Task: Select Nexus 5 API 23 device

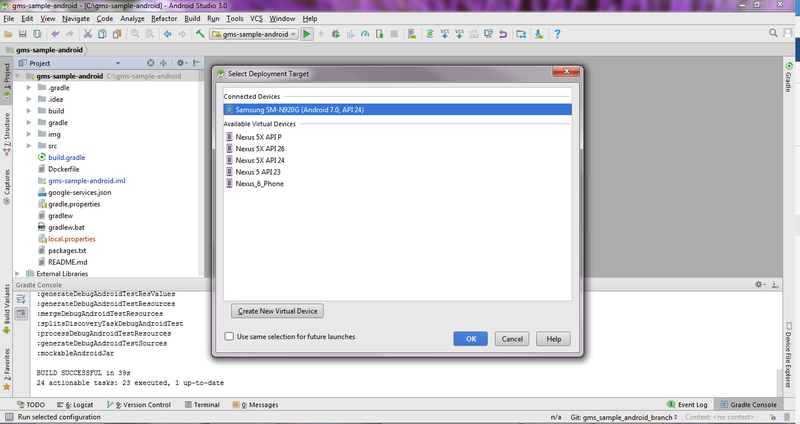Action: pos(253,172)
